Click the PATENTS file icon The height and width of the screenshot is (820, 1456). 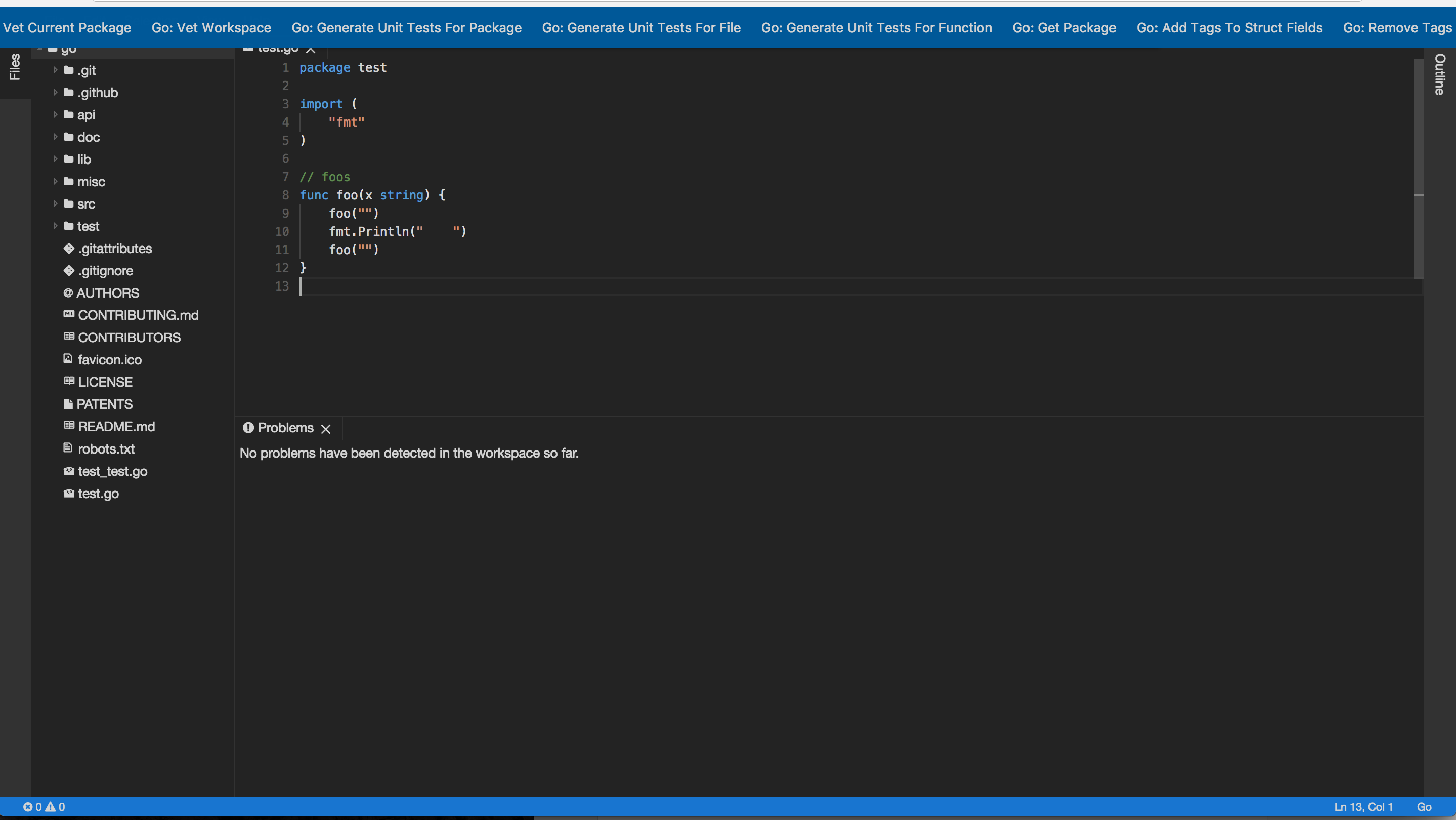[68, 404]
